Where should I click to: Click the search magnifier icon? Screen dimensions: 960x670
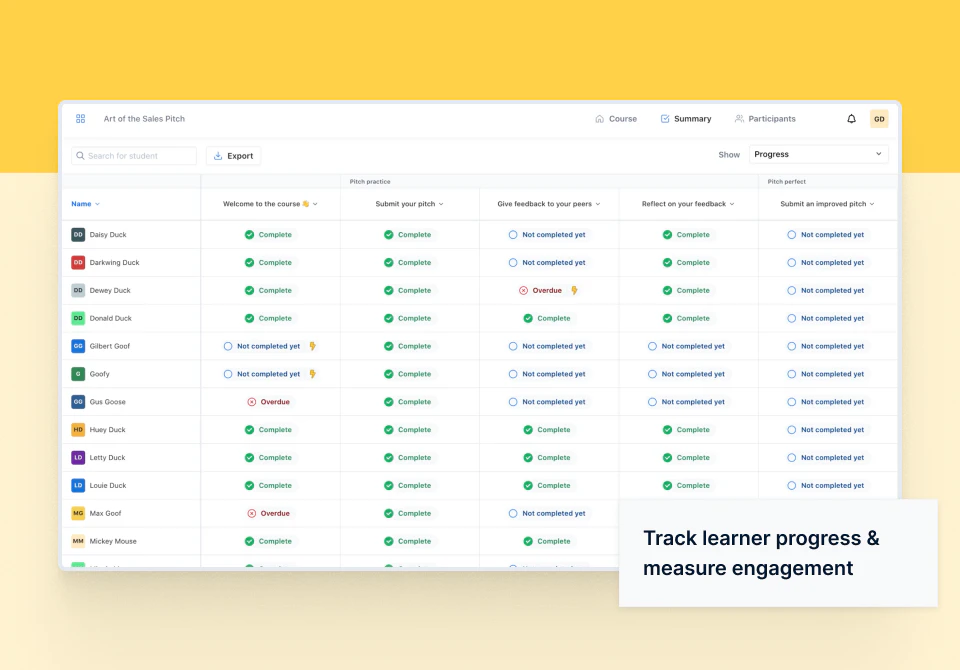tap(80, 156)
